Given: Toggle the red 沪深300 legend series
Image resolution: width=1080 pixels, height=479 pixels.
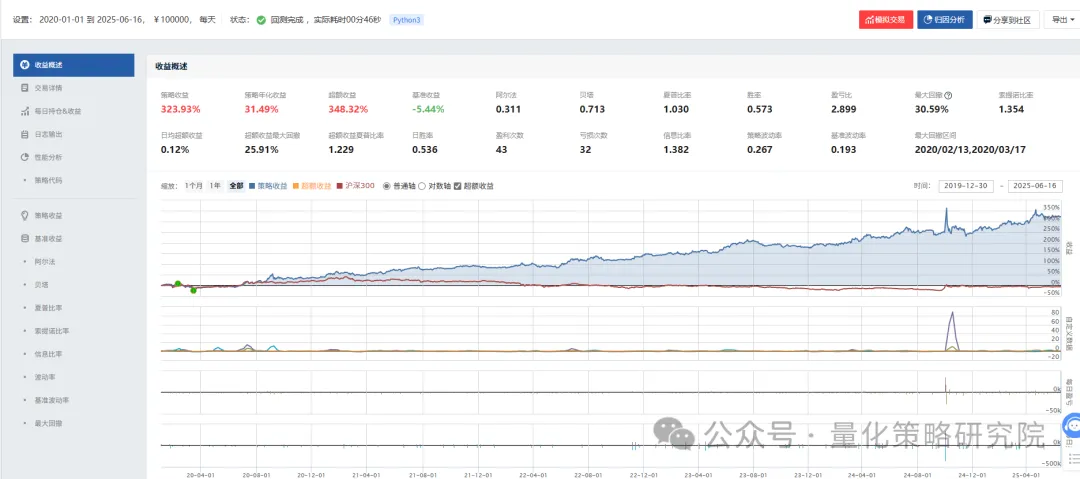Looking at the screenshot, I should (x=356, y=186).
